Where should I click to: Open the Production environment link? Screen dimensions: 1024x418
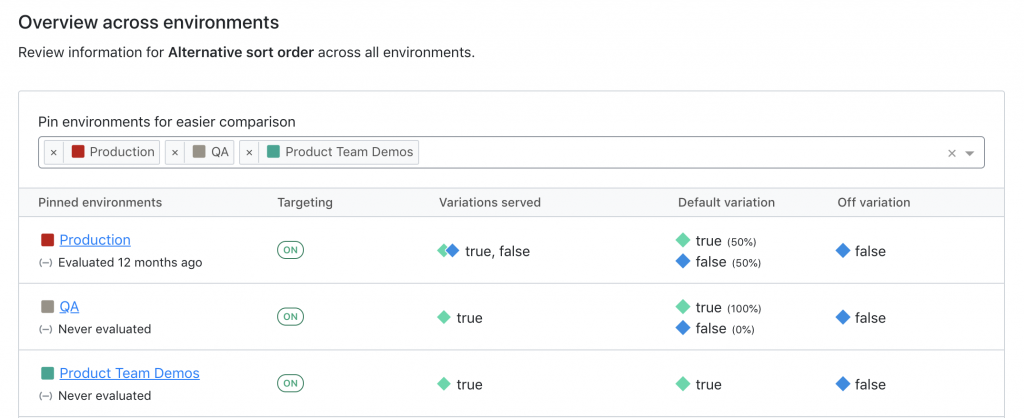click(x=95, y=240)
